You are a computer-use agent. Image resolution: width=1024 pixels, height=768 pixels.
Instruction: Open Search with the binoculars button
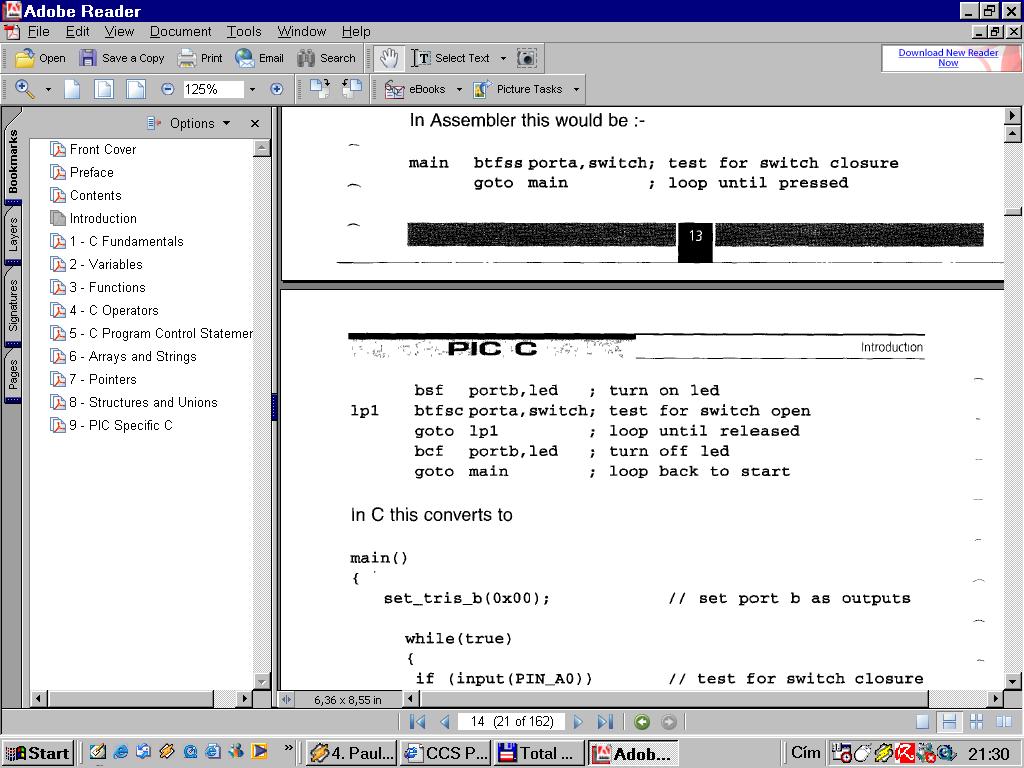coord(327,58)
